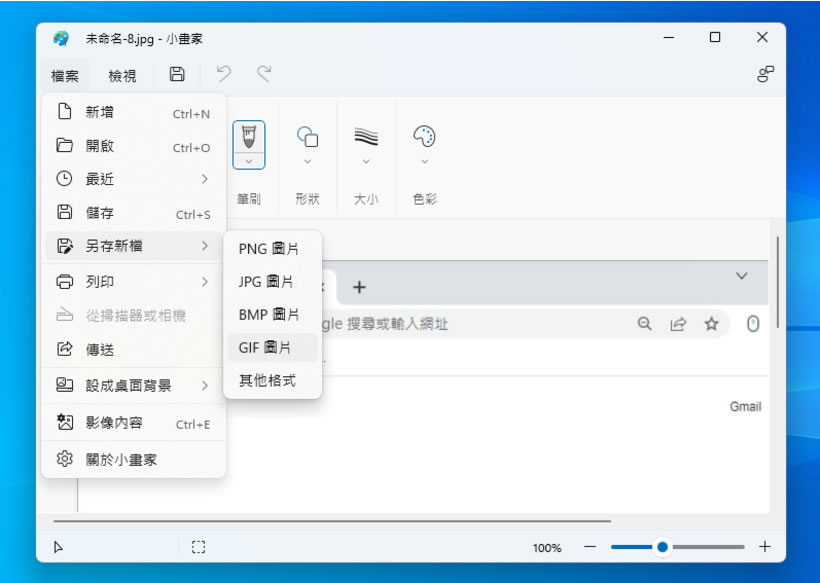This screenshot has height=583, width=820.
Task: Select the brush tool icon
Action: 249,137
